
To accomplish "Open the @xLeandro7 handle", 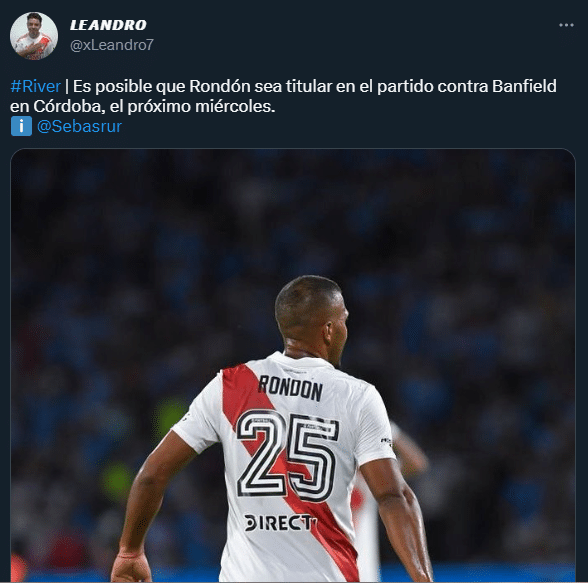I will pyautogui.click(x=112, y=45).
